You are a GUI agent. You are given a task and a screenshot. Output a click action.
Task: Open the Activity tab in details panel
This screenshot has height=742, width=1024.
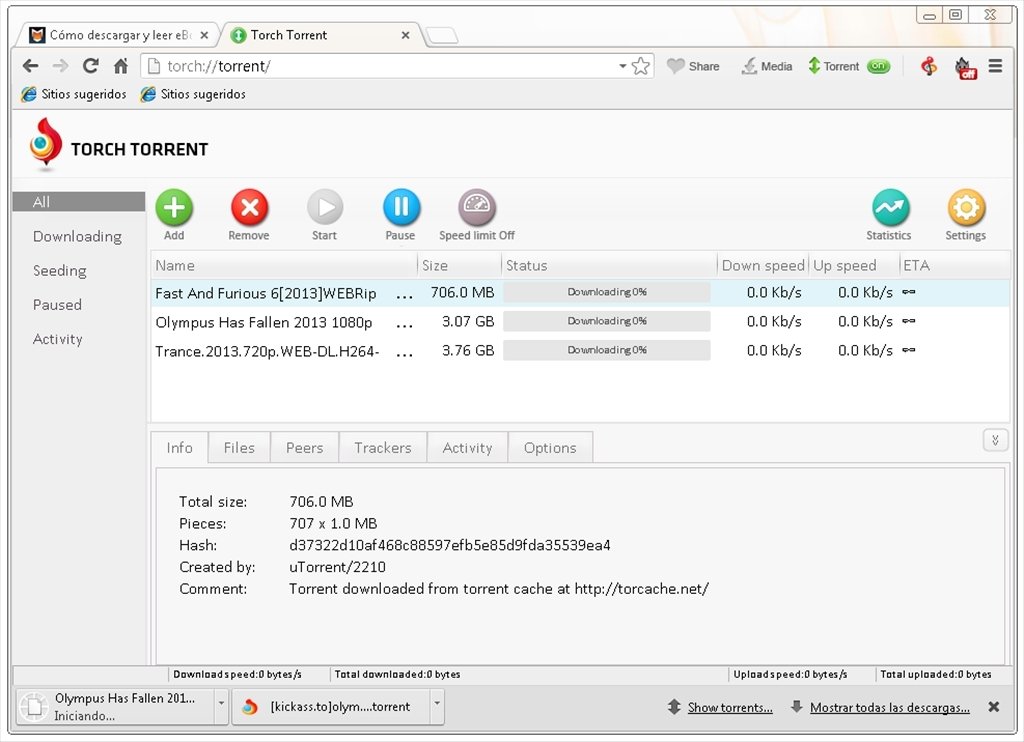click(x=468, y=447)
